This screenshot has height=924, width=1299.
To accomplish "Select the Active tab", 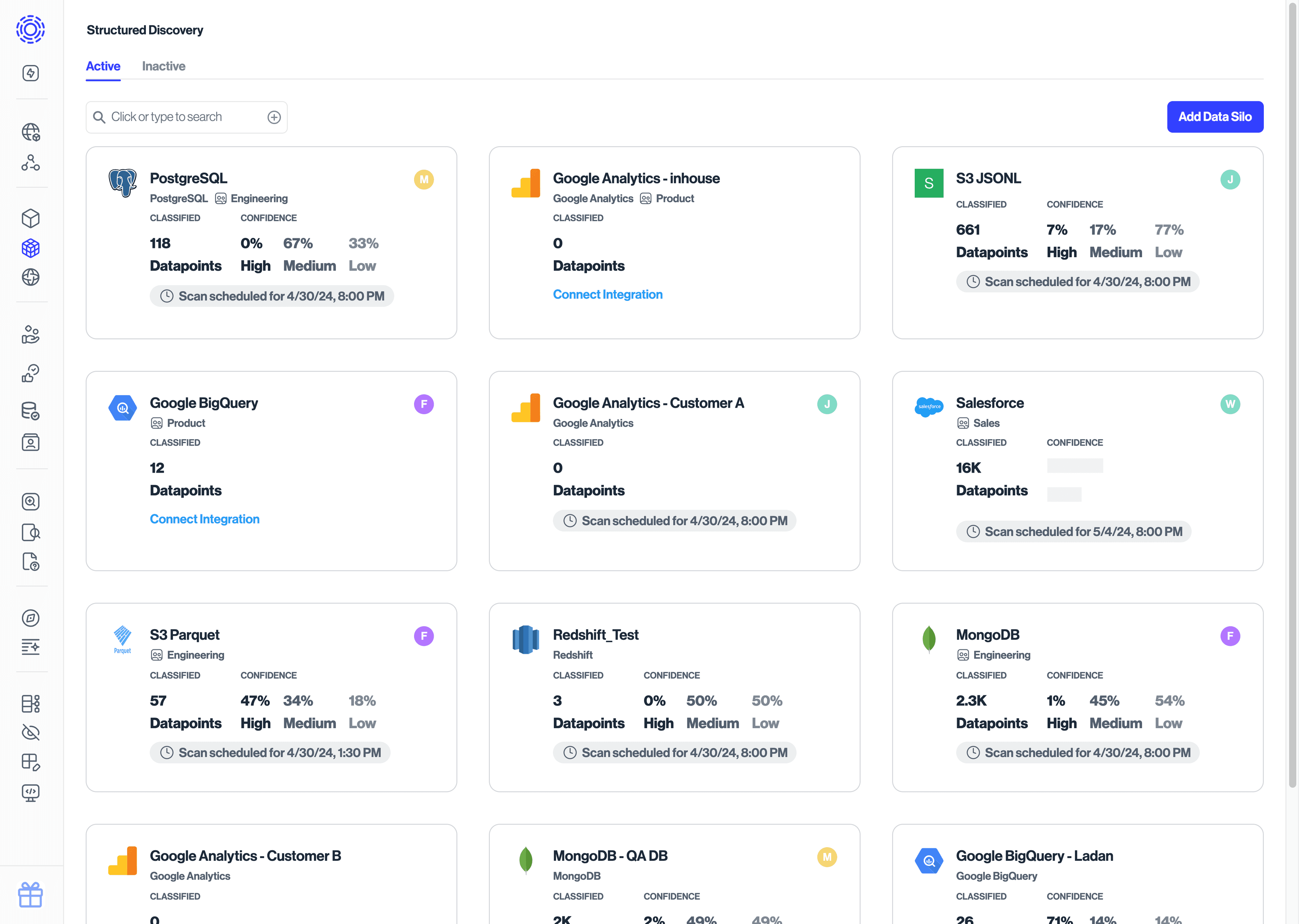I will point(103,66).
